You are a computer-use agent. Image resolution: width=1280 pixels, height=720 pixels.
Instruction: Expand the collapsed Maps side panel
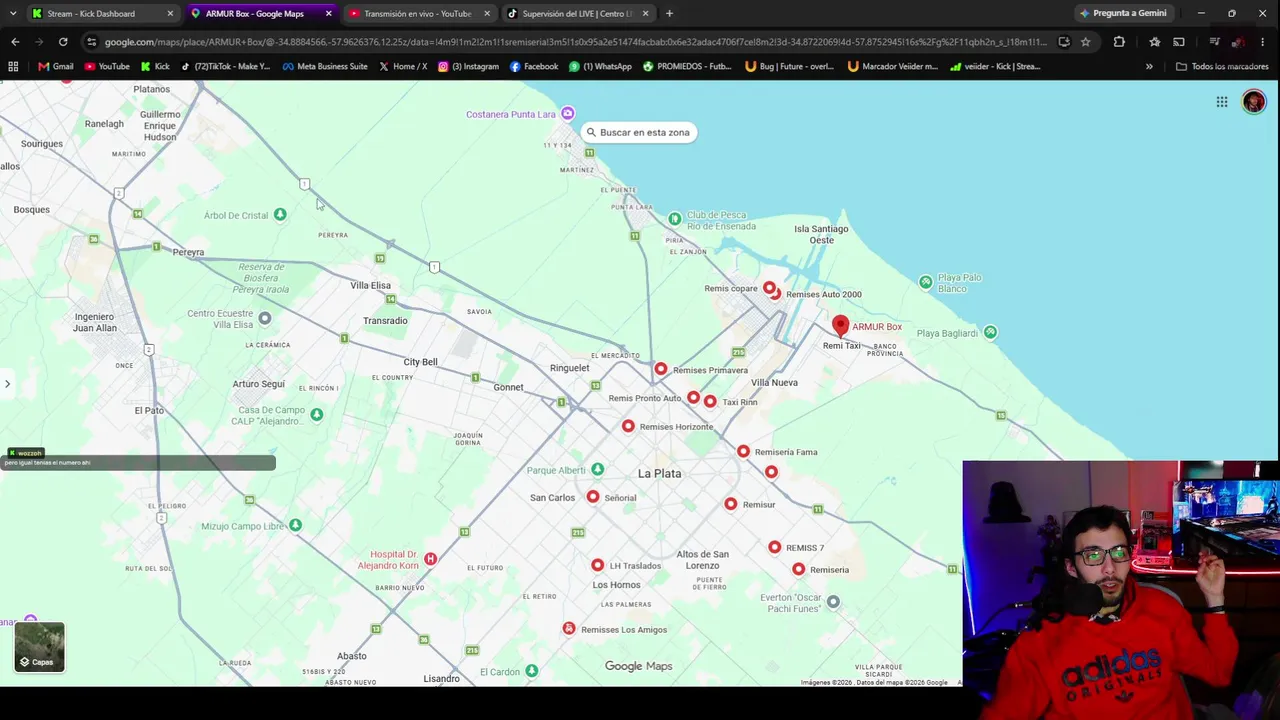(x=7, y=384)
